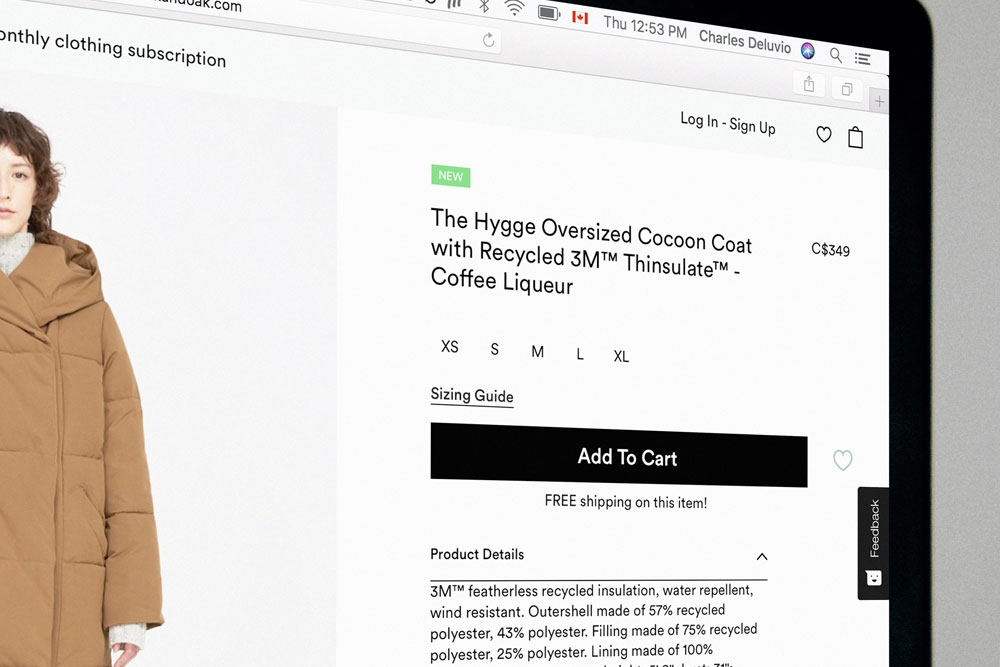Show all tabs overview icon
Viewport: 1000px width, 667px height.
(x=847, y=89)
